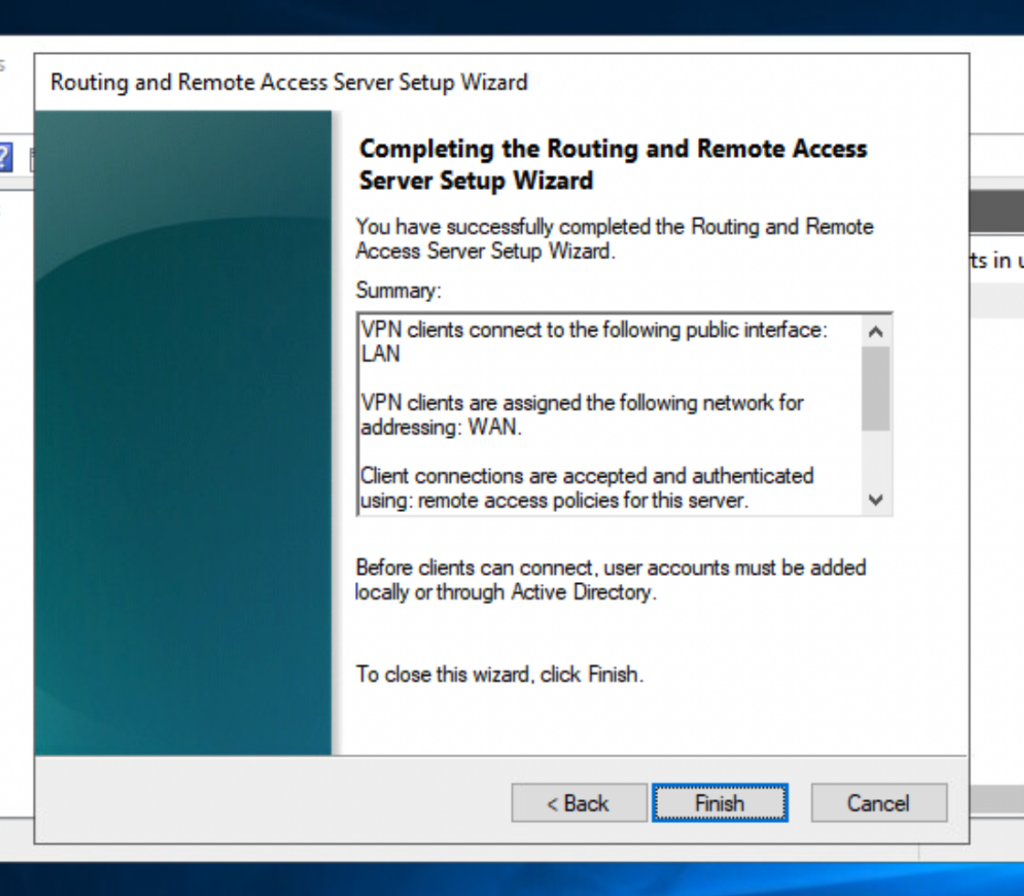The image size is (1024, 896).
Task: Click Finish to complete the wizard
Action: click(719, 803)
